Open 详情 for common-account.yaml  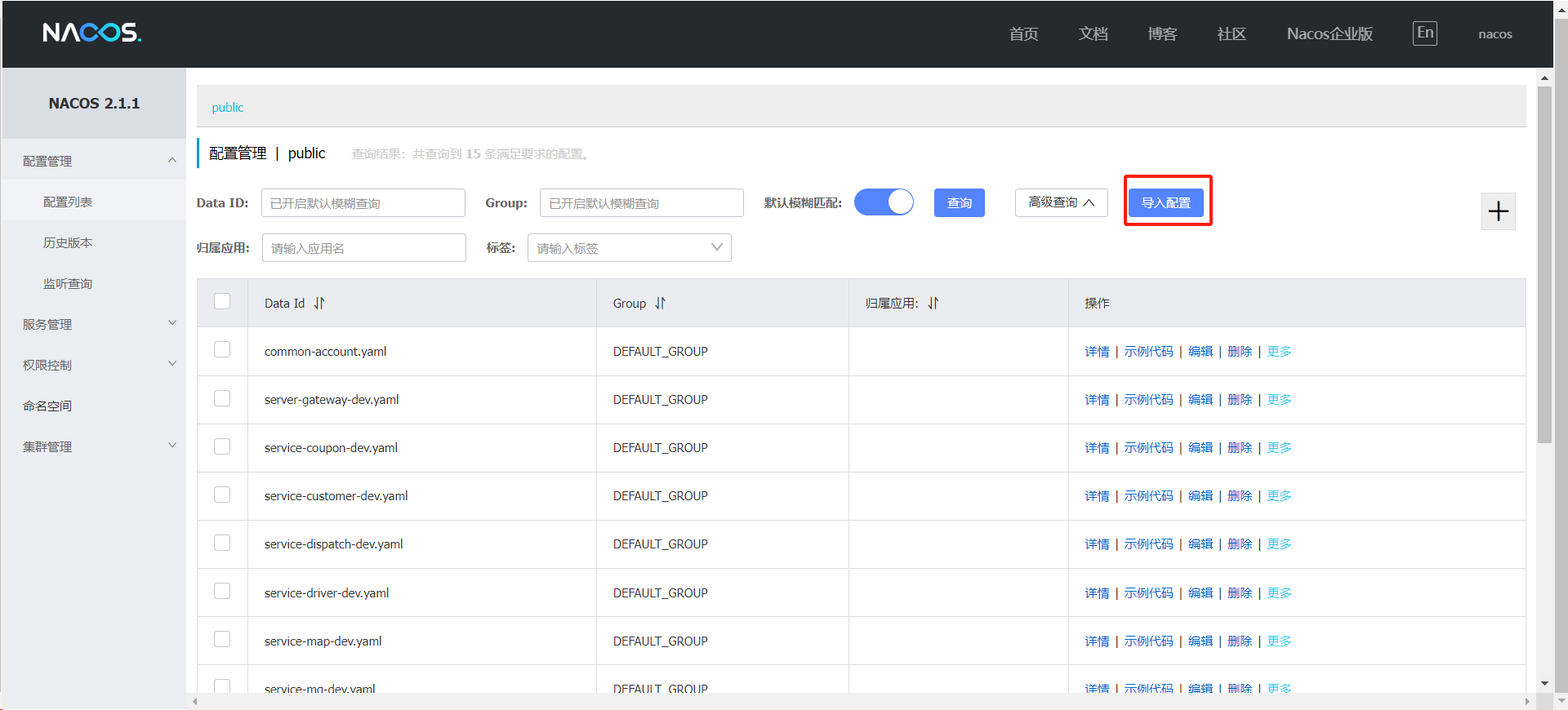click(1097, 352)
